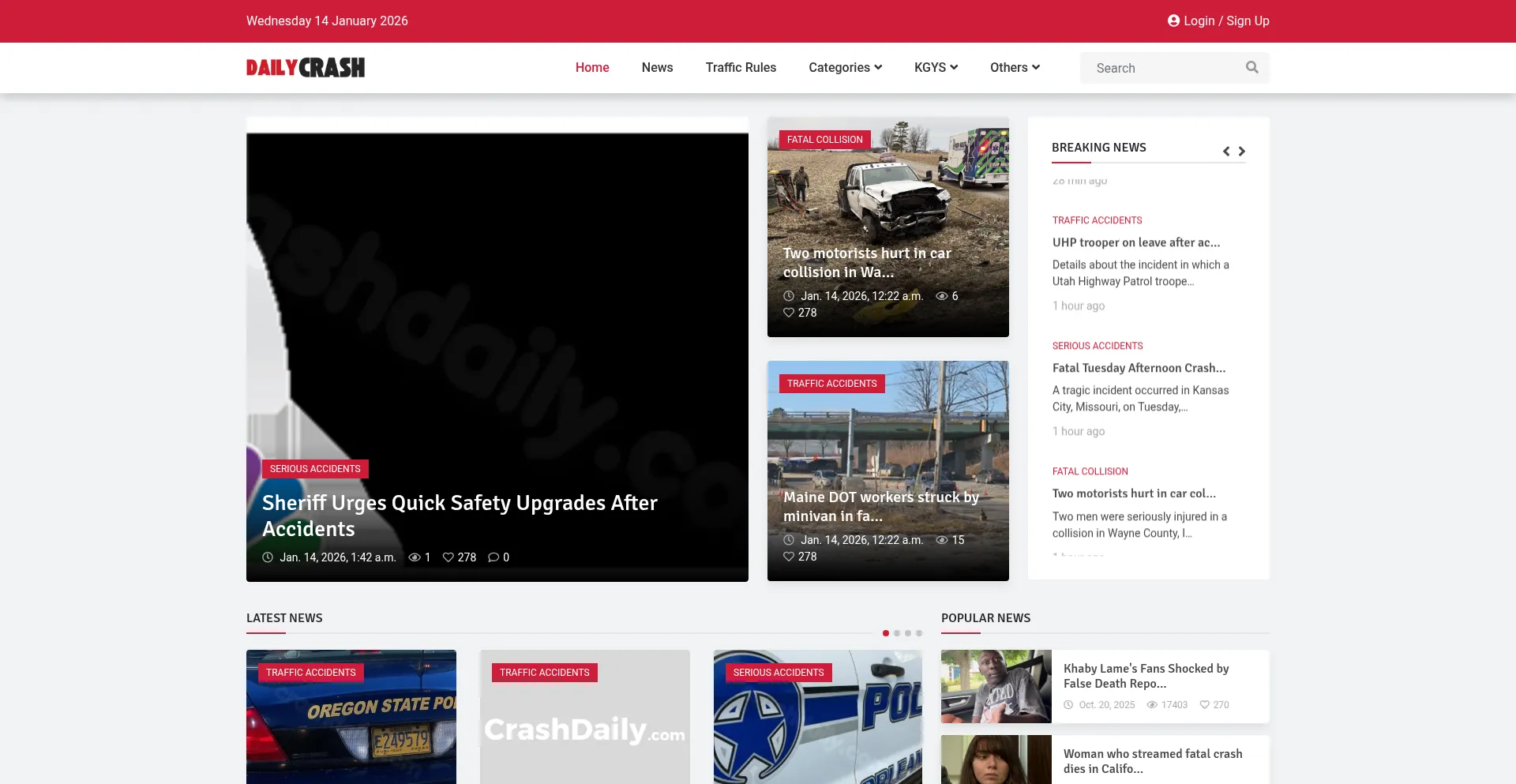
Task: Toggle the like heart on the Khaby Lame story
Action: click(x=1205, y=705)
